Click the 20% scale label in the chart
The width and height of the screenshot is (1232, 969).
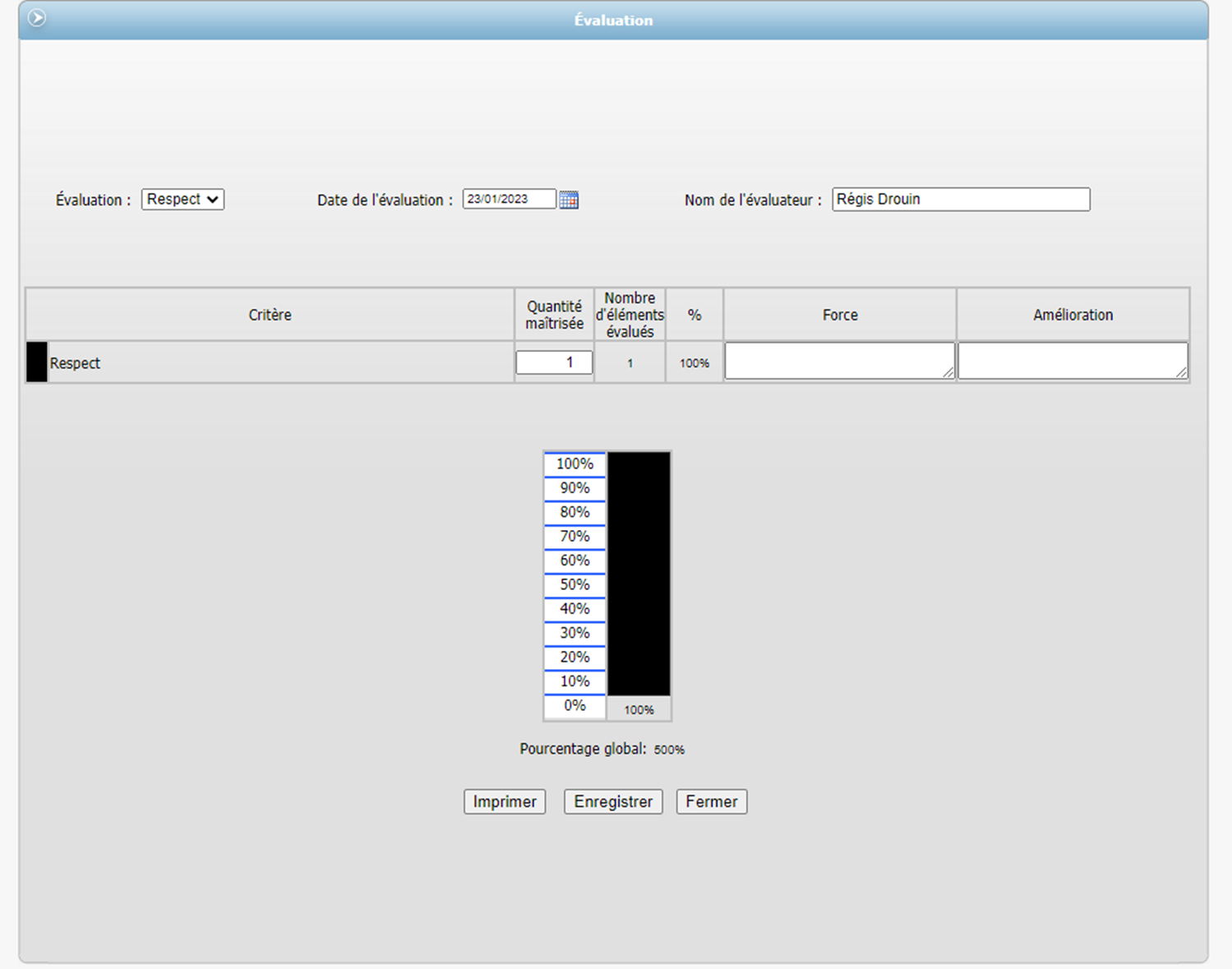coord(574,657)
